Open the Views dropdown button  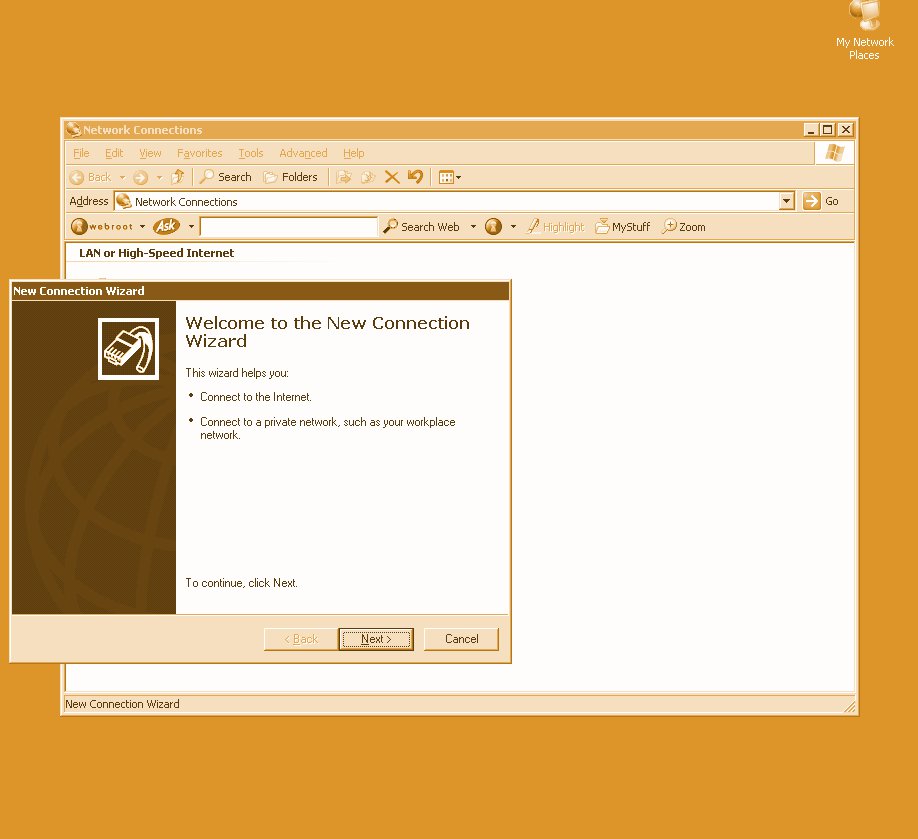click(x=450, y=177)
